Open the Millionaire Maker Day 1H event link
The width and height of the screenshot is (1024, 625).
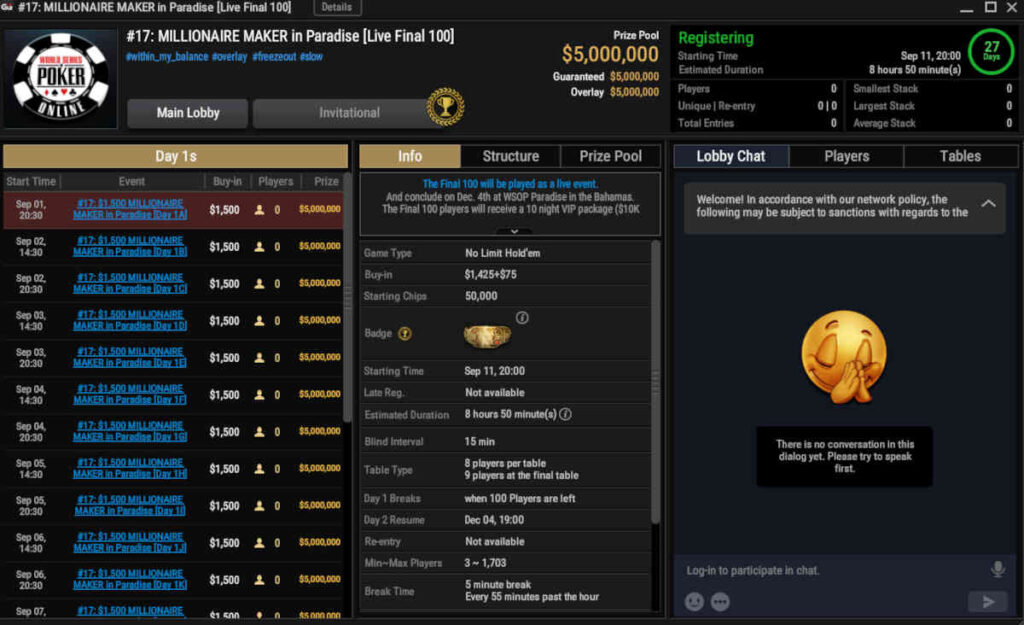pos(130,468)
